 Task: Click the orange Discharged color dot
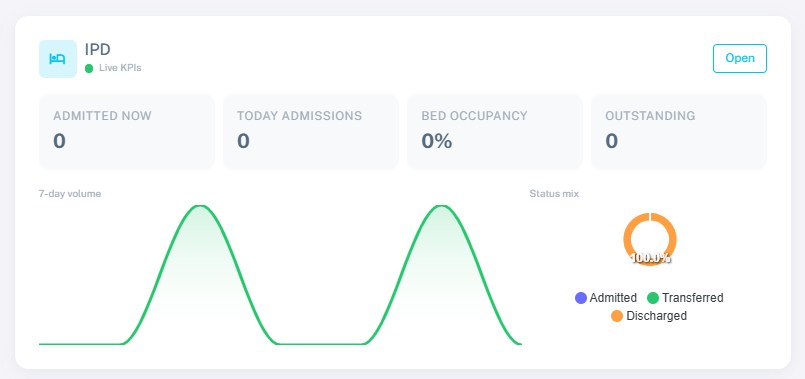click(x=617, y=316)
